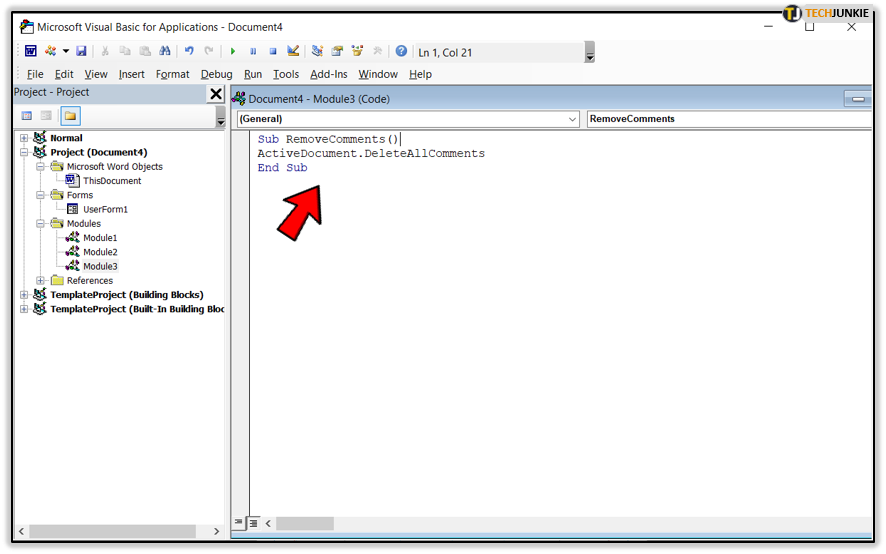
Task: Select Module2 in project tree
Action: pos(100,252)
